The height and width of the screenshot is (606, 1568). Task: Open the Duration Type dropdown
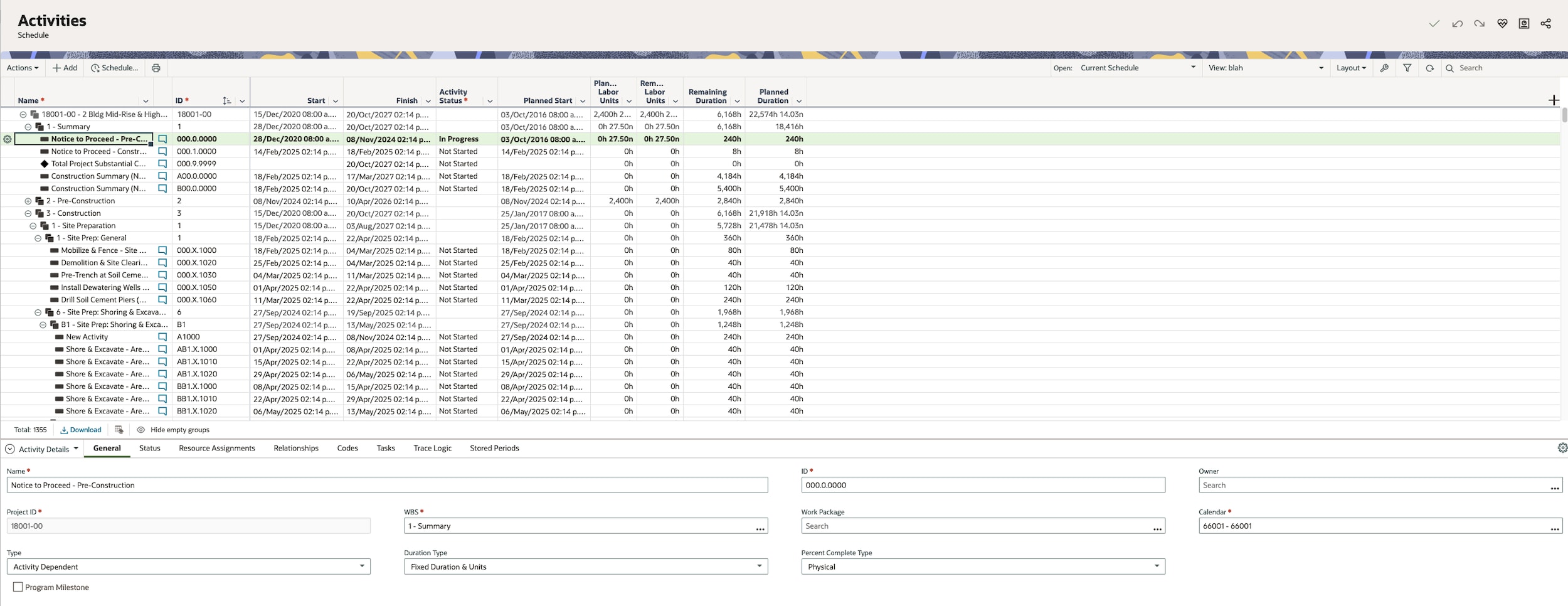[x=585, y=566]
